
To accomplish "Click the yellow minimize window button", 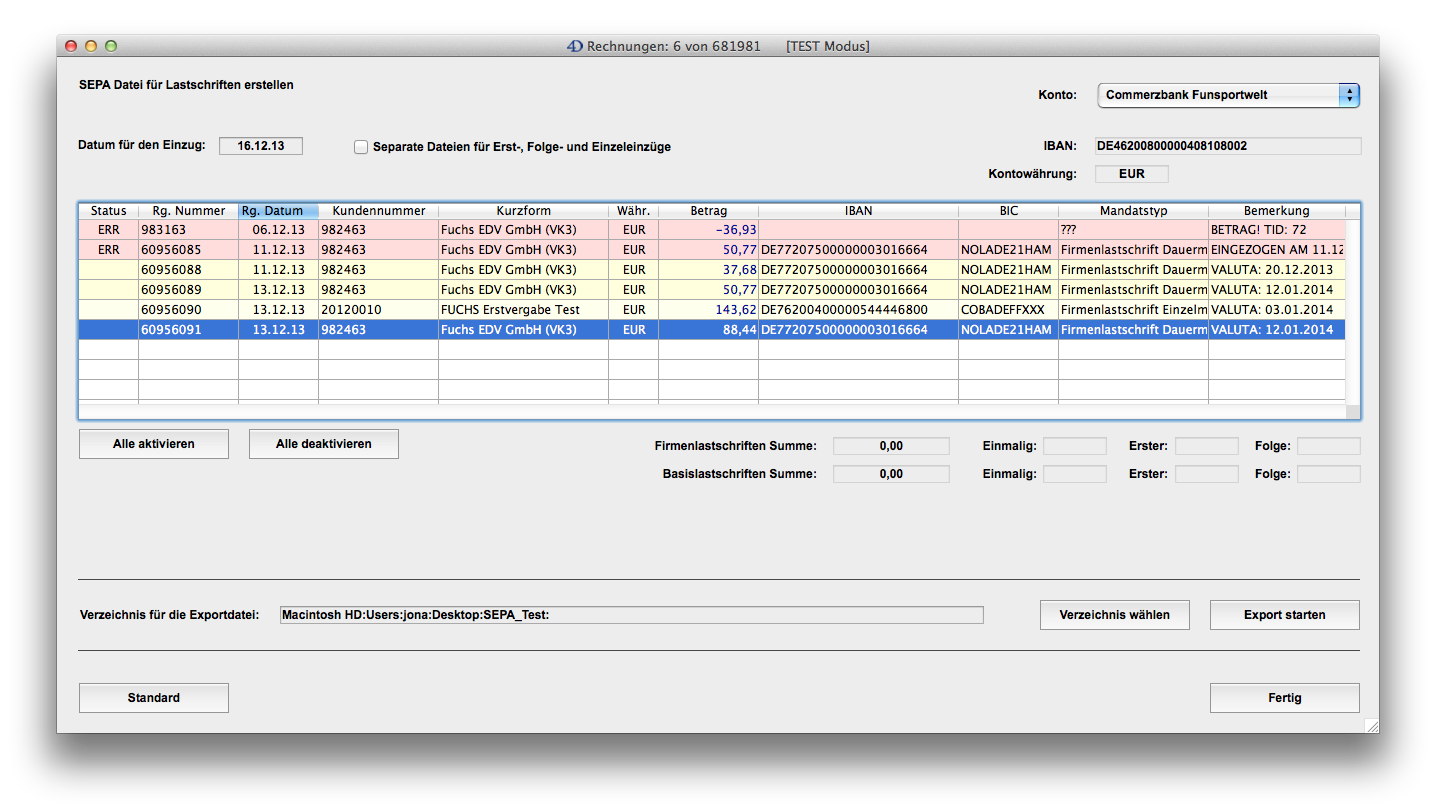I will [x=91, y=46].
